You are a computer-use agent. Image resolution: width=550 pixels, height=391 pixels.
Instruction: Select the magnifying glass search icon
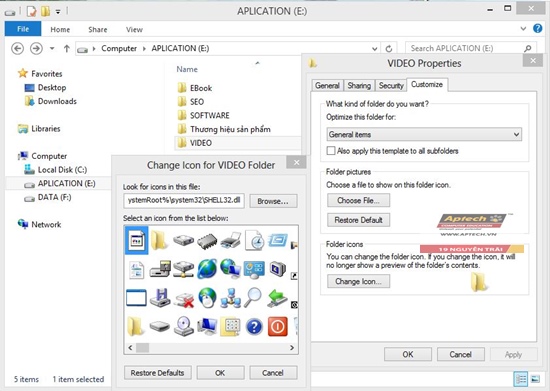(x=253, y=298)
